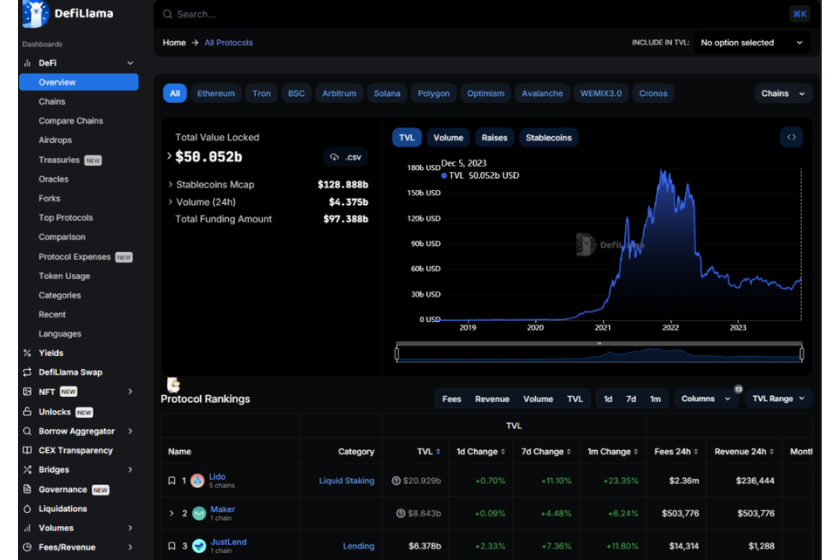840x560 pixels.
Task: Click the Yields percent icon
Action: (27, 353)
